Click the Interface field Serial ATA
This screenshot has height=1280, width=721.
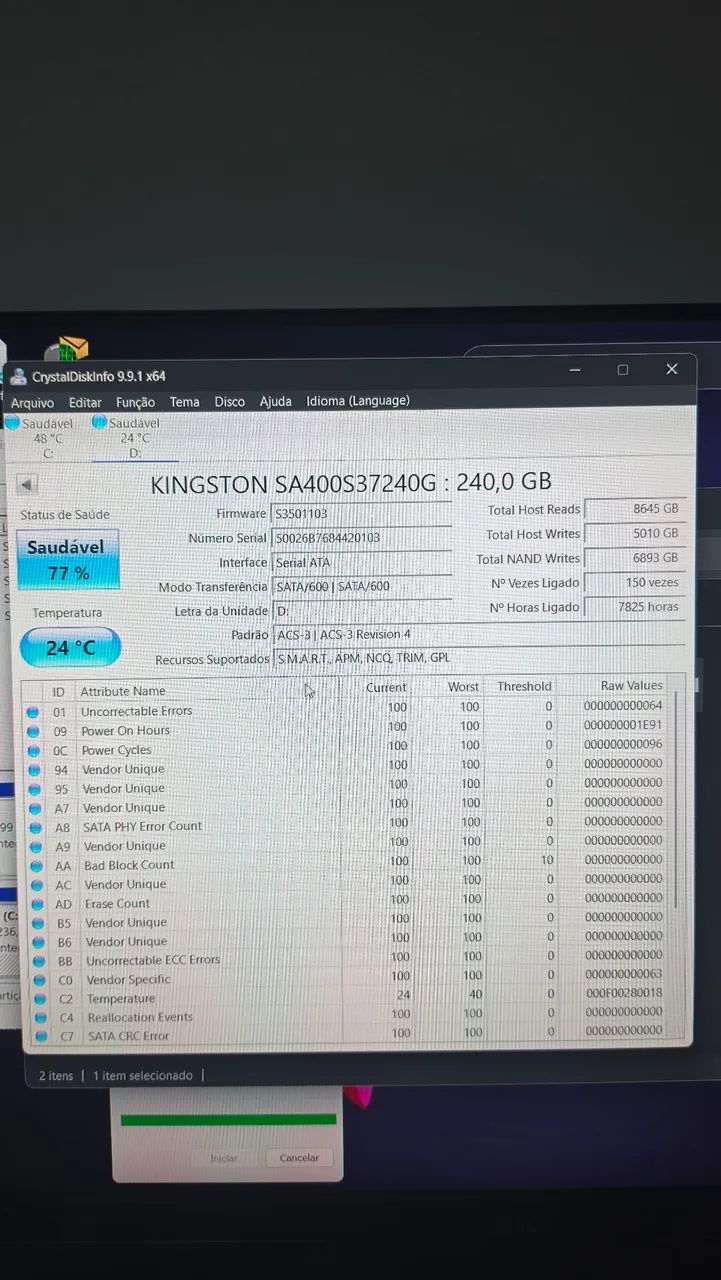[362, 562]
